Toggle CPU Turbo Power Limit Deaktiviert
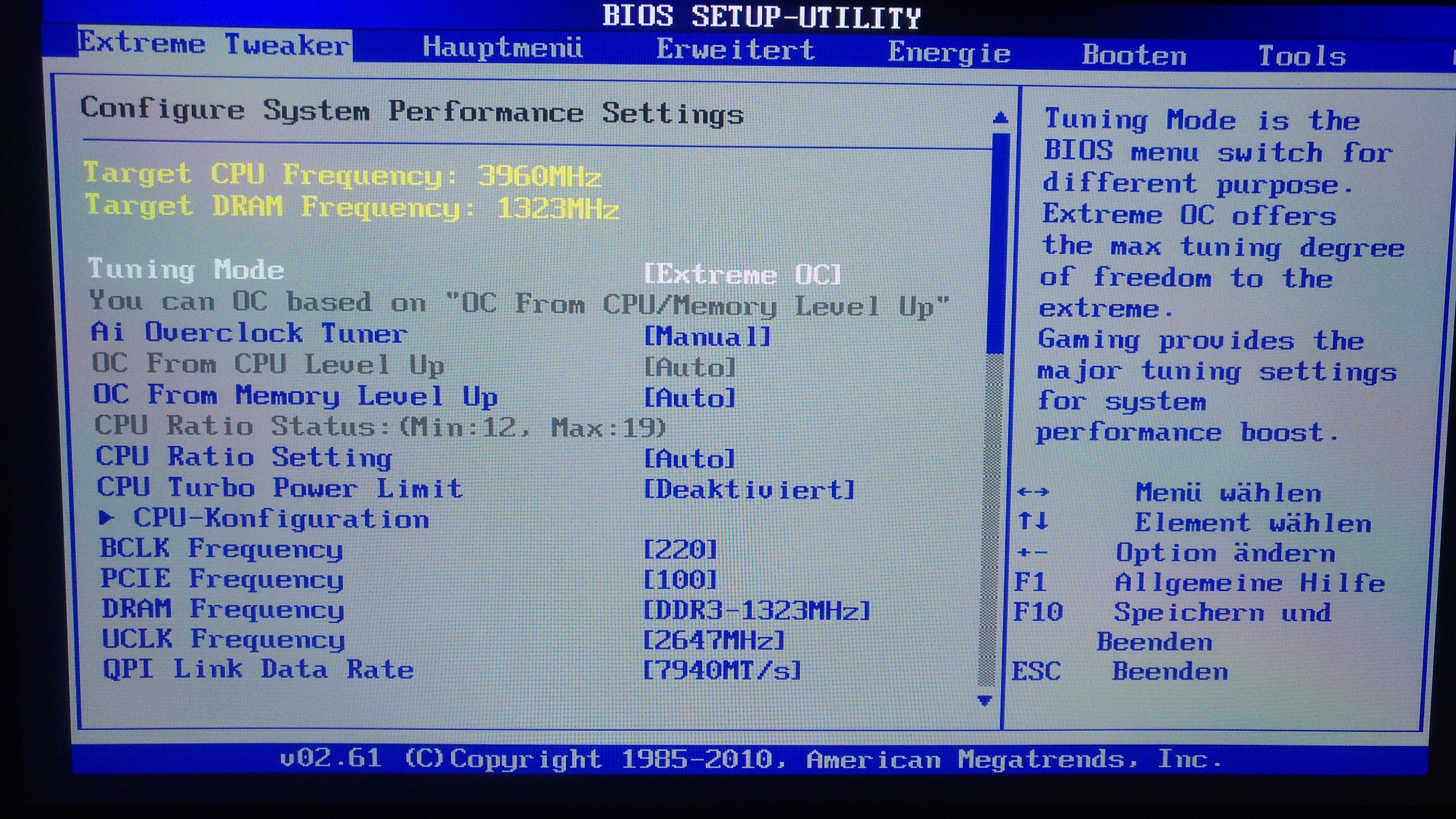 [x=749, y=489]
